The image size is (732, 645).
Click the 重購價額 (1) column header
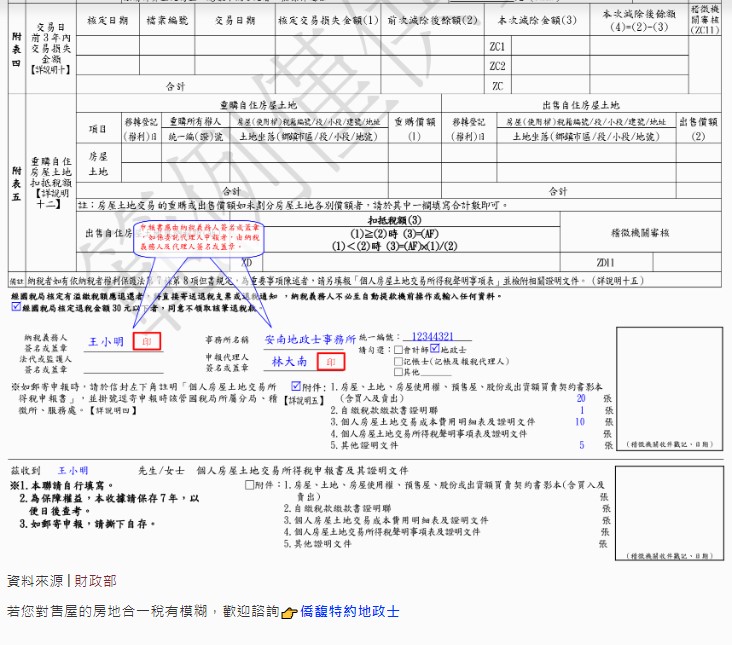coord(415,129)
